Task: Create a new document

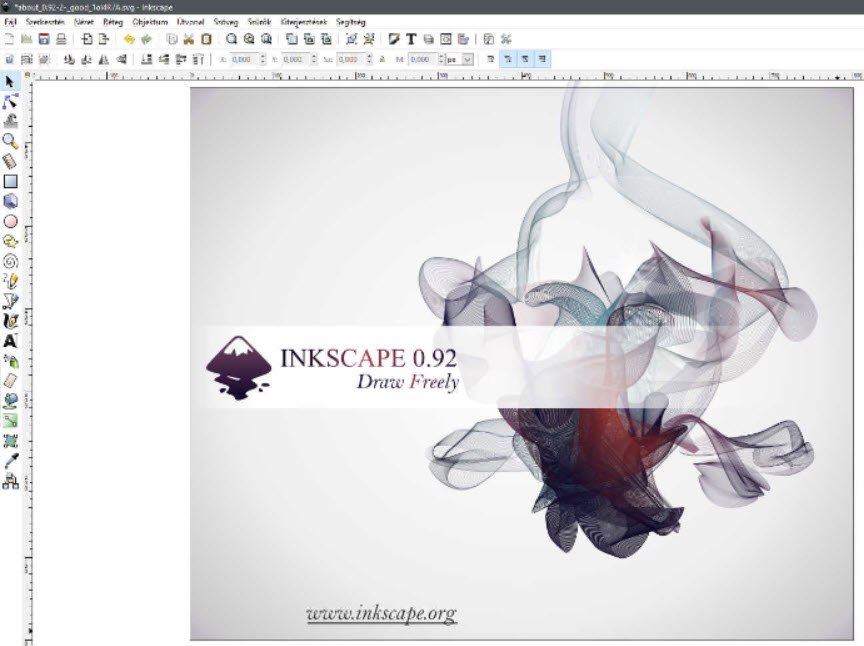Action: pos(9,39)
